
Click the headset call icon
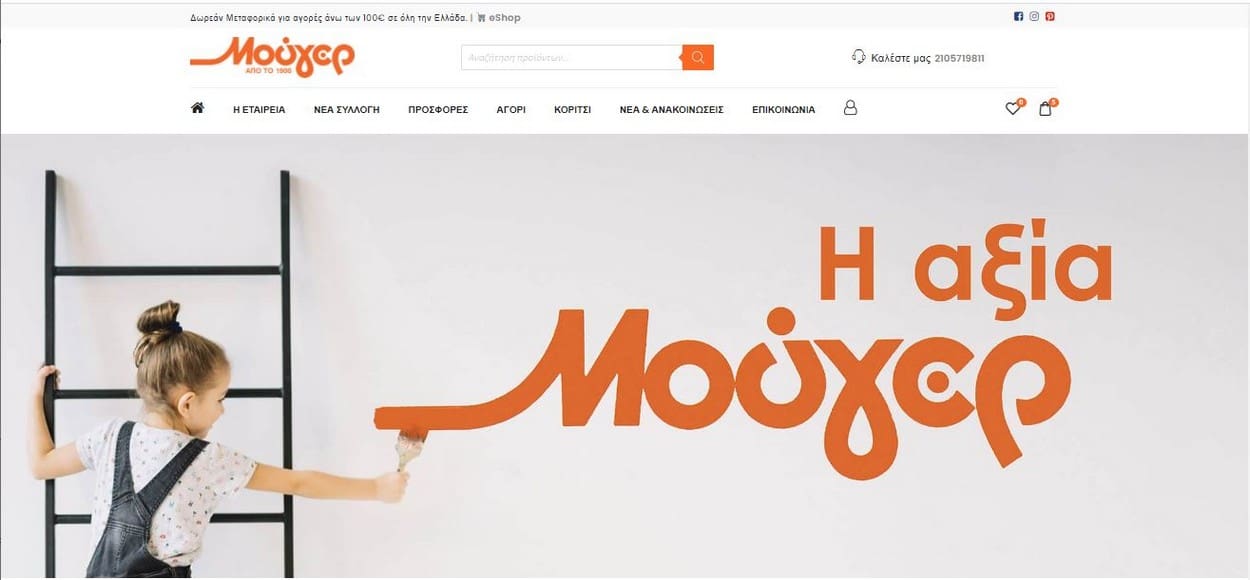tap(858, 57)
